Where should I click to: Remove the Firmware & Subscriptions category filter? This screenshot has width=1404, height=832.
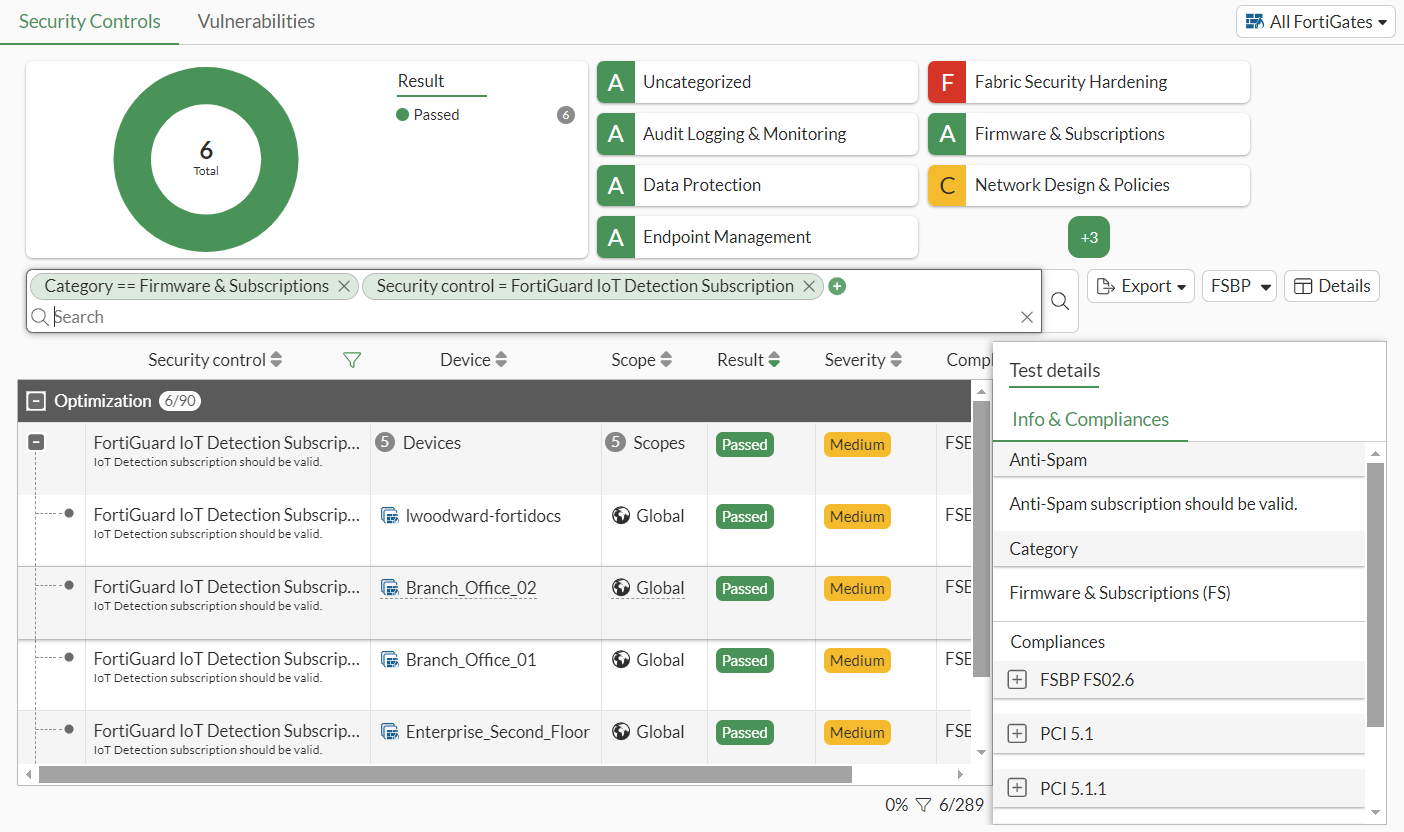pos(344,286)
